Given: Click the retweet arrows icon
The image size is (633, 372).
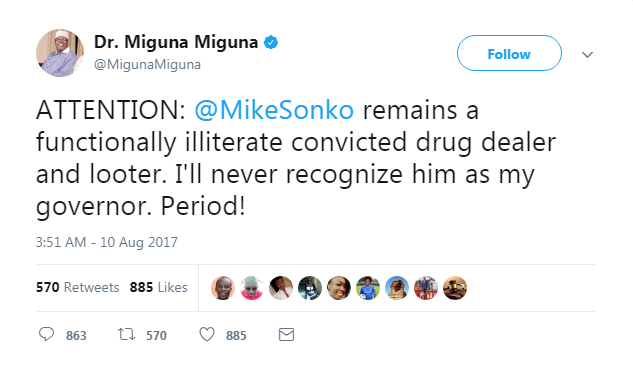Looking at the screenshot, I should 126,334.
